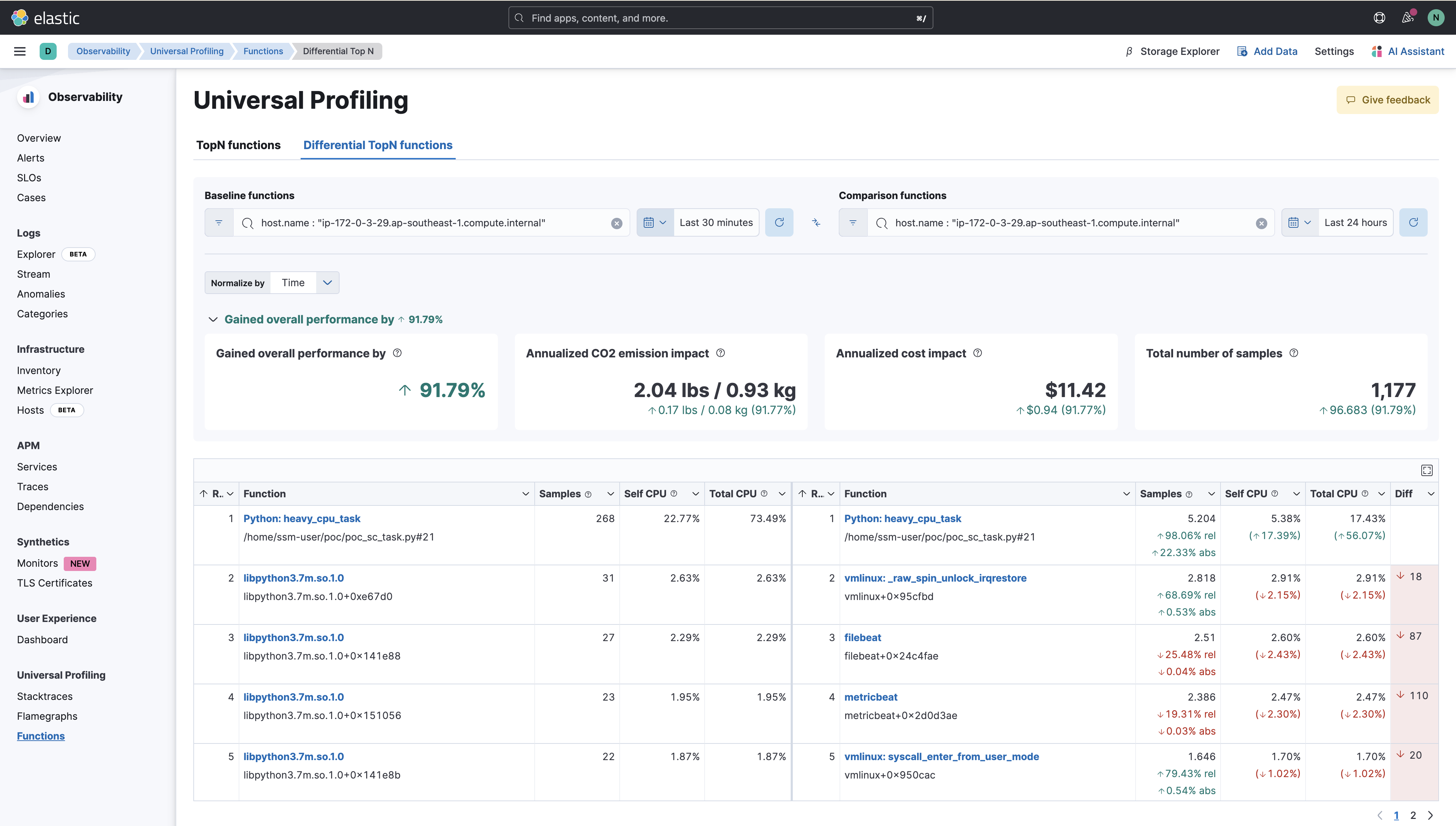The width and height of the screenshot is (1456, 826).
Task: Open the Python: heavy_cpu_task function details
Action: [302, 518]
